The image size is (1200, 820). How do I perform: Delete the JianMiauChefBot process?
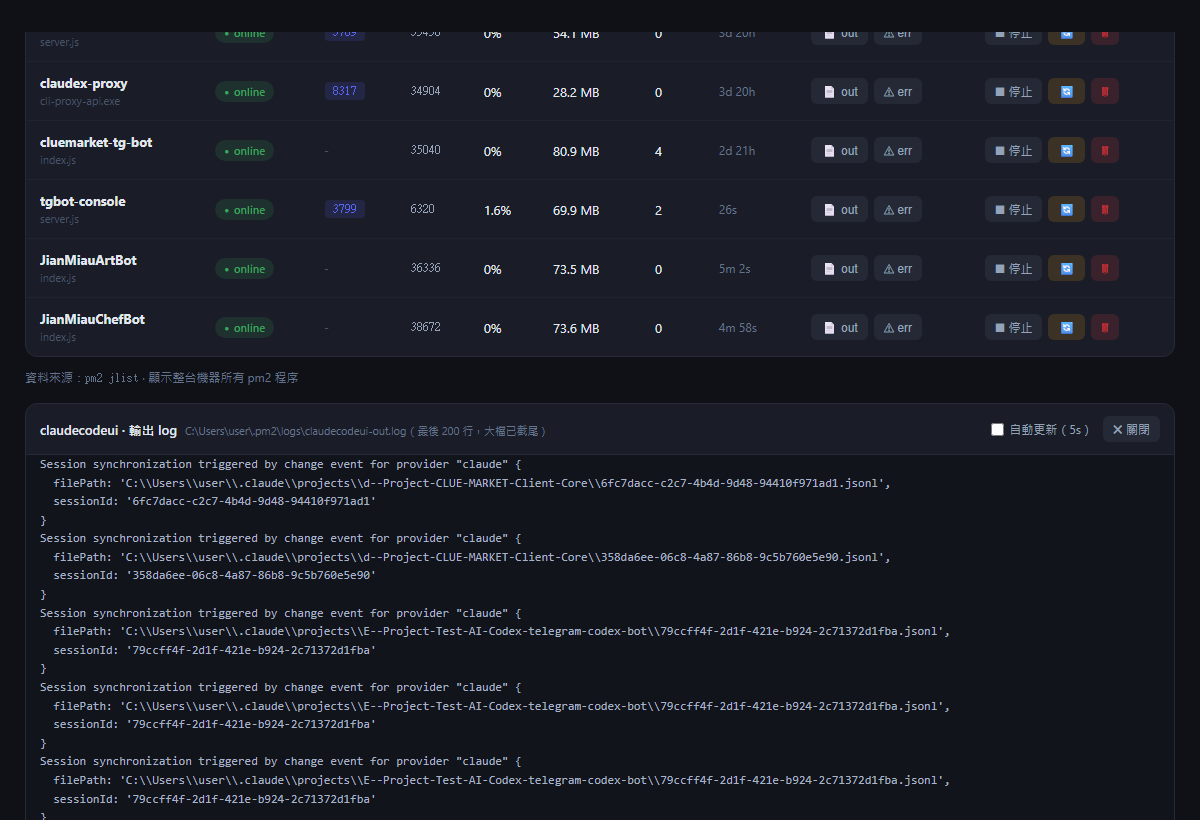point(1105,328)
